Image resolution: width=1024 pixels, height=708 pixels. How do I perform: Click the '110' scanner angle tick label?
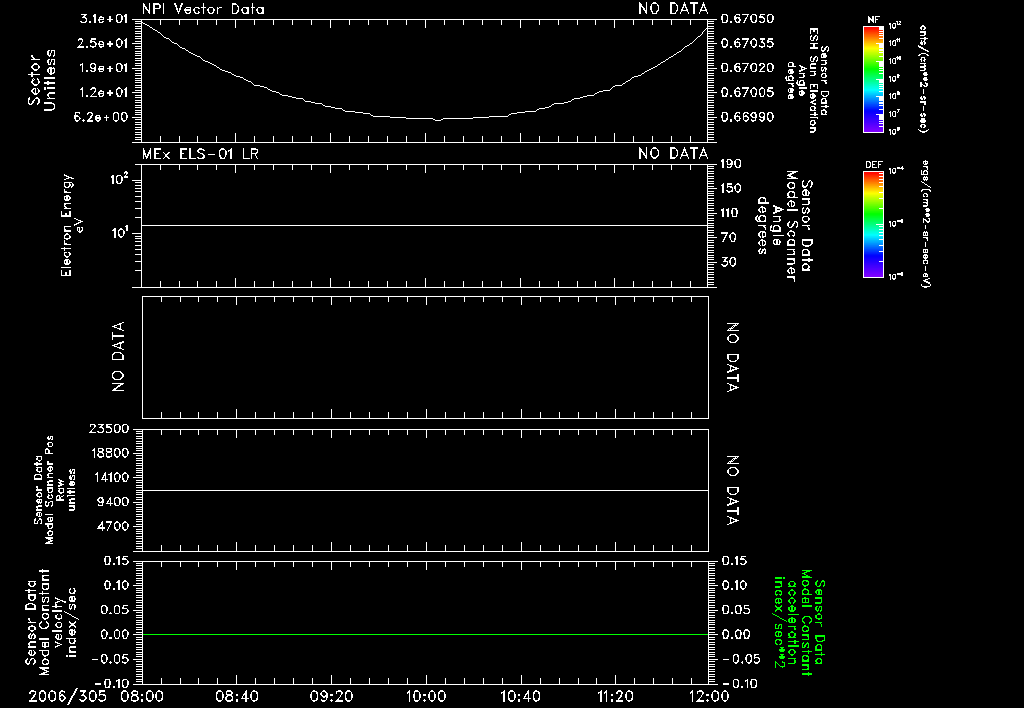pos(731,213)
